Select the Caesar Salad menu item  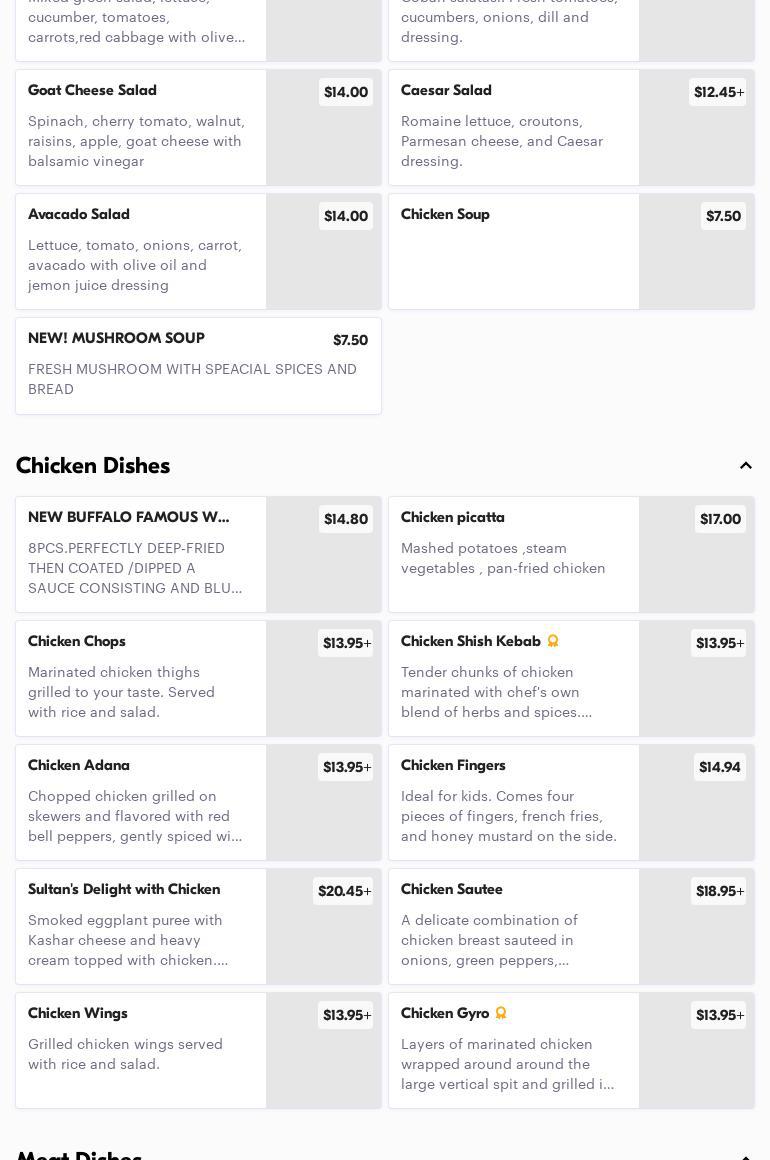pyautogui.click(x=513, y=127)
